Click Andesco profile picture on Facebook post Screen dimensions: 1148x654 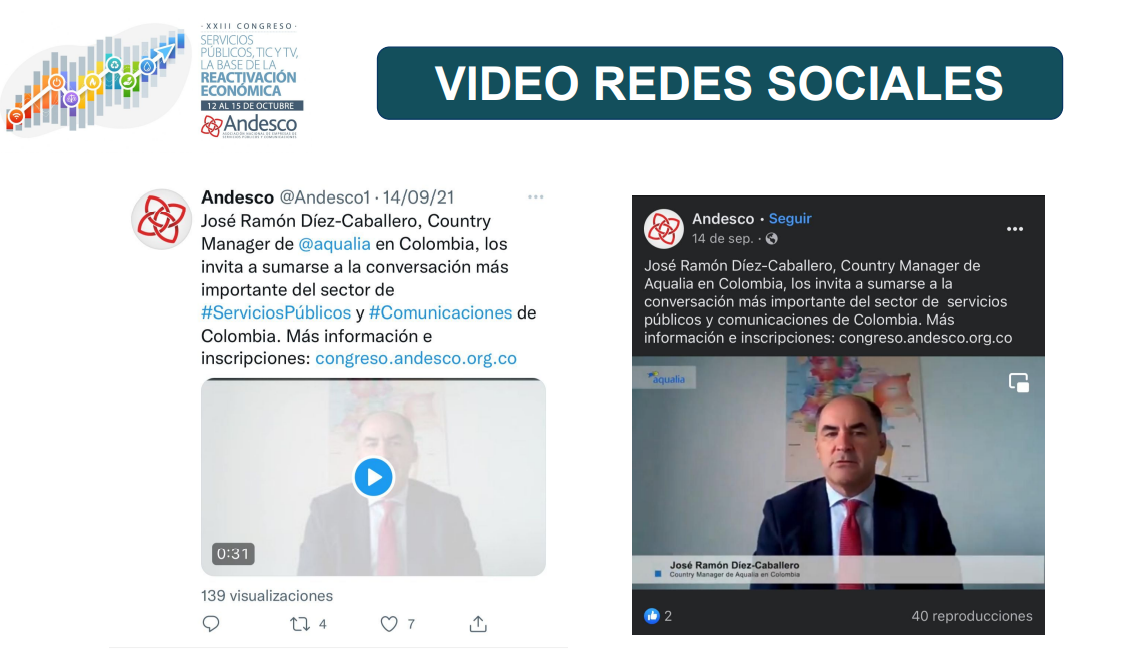click(x=664, y=228)
